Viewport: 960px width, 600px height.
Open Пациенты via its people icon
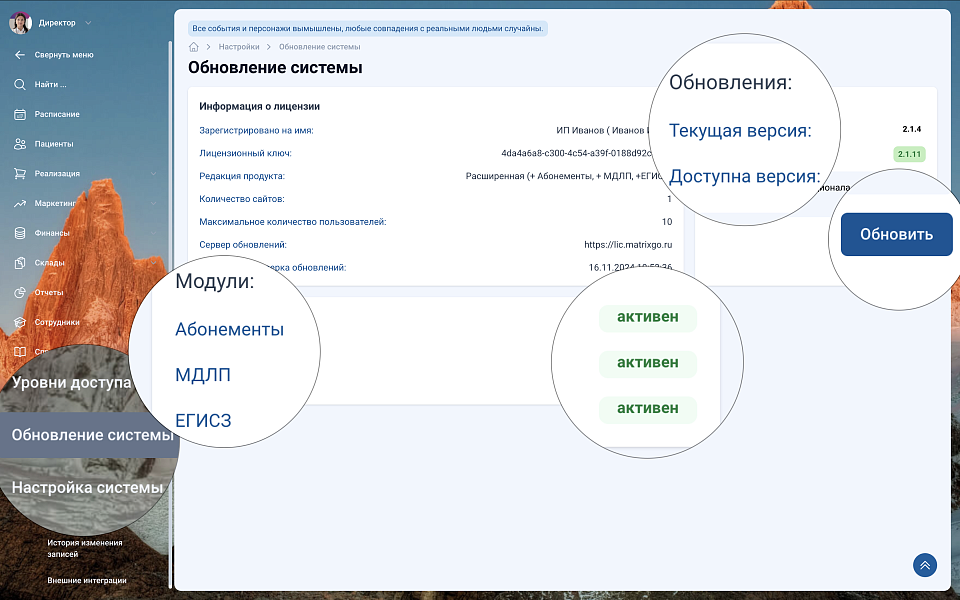[x=20, y=144]
